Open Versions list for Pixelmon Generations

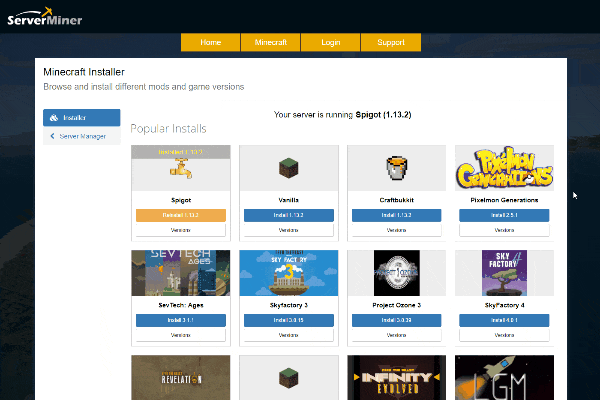(504, 230)
